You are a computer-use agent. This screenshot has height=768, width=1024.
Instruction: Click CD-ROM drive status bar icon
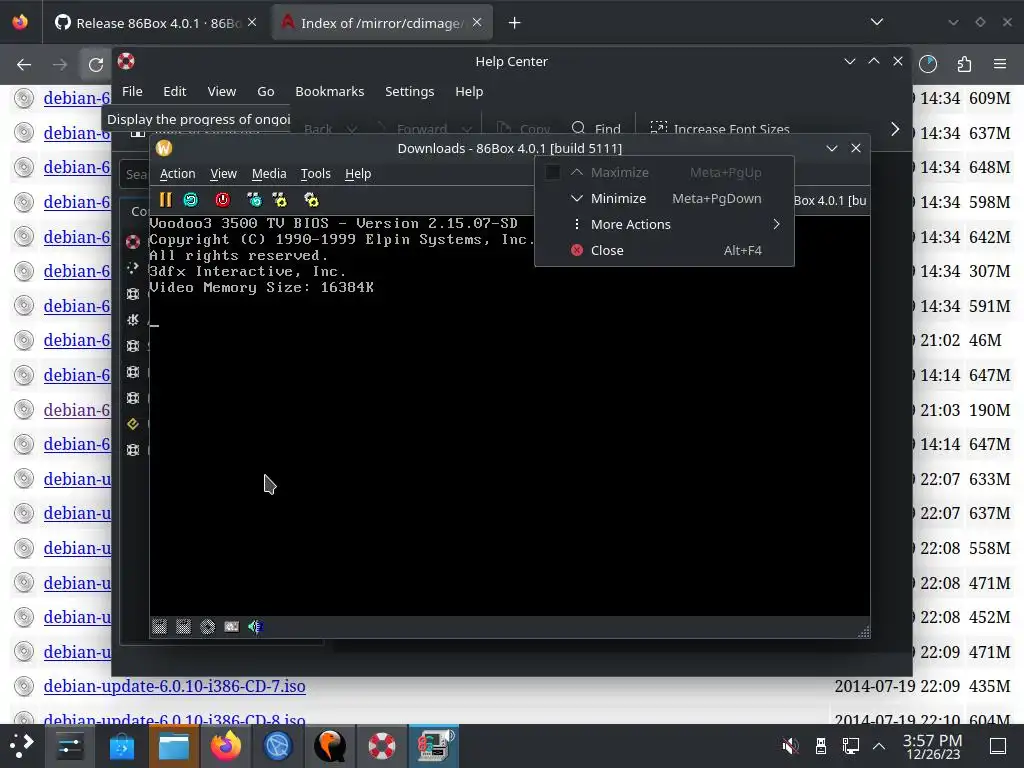[208, 627]
